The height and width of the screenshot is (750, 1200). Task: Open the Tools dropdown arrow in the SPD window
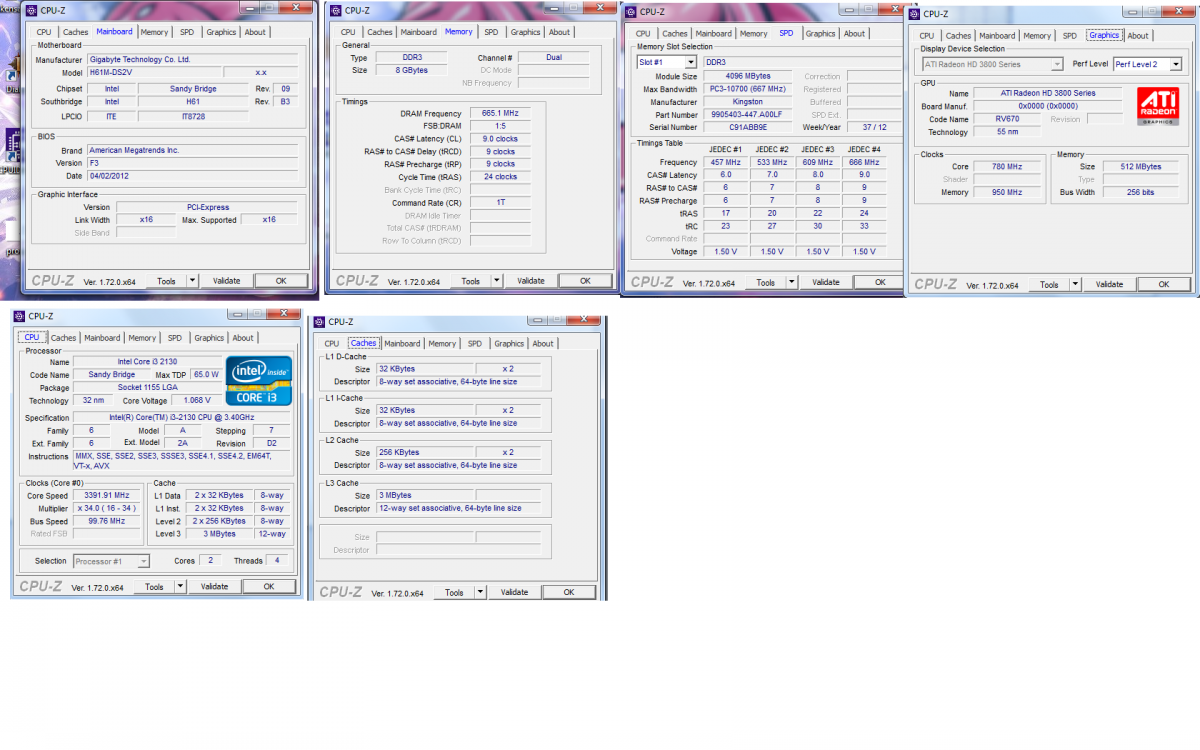[792, 282]
